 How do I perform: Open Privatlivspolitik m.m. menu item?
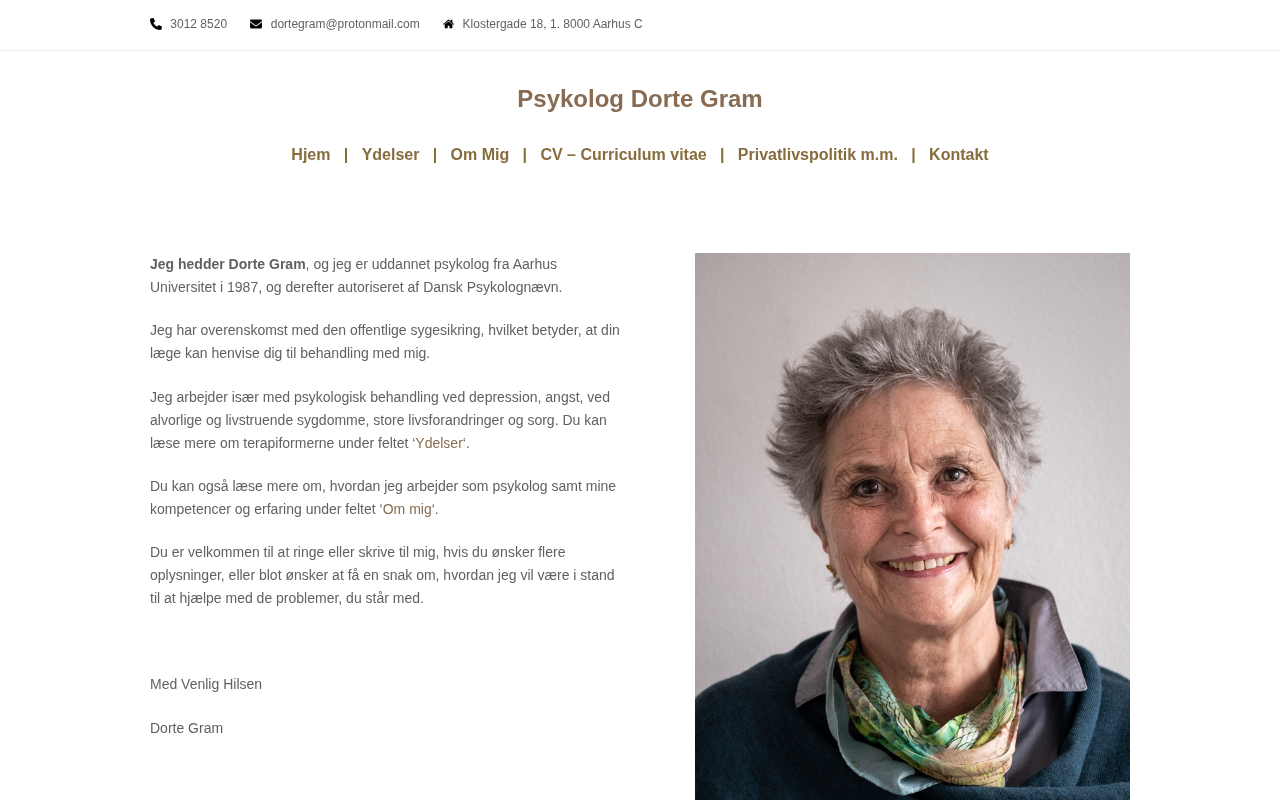[817, 155]
